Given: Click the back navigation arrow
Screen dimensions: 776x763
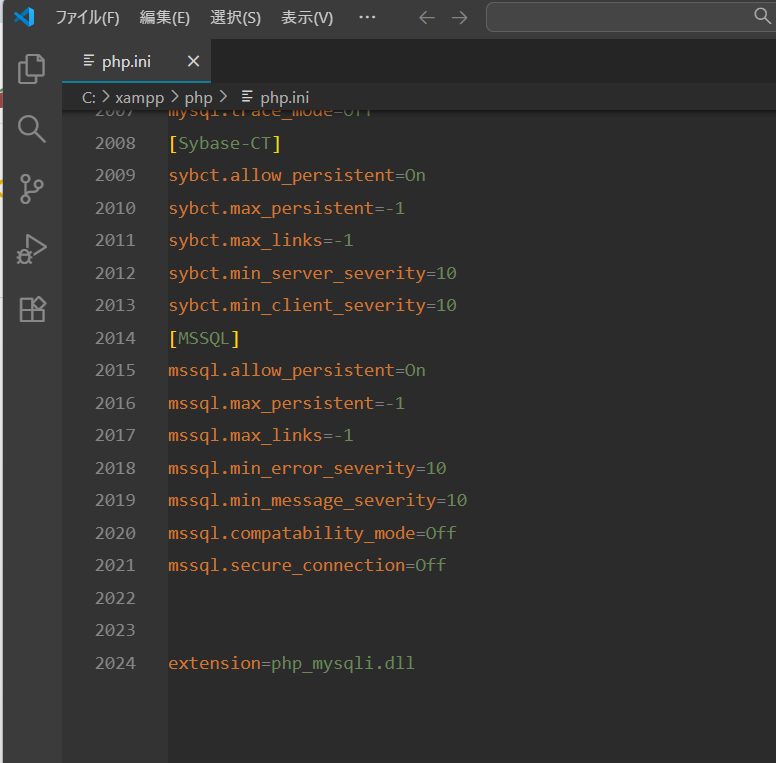Looking at the screenshot, I should click(x=427, y=18).
